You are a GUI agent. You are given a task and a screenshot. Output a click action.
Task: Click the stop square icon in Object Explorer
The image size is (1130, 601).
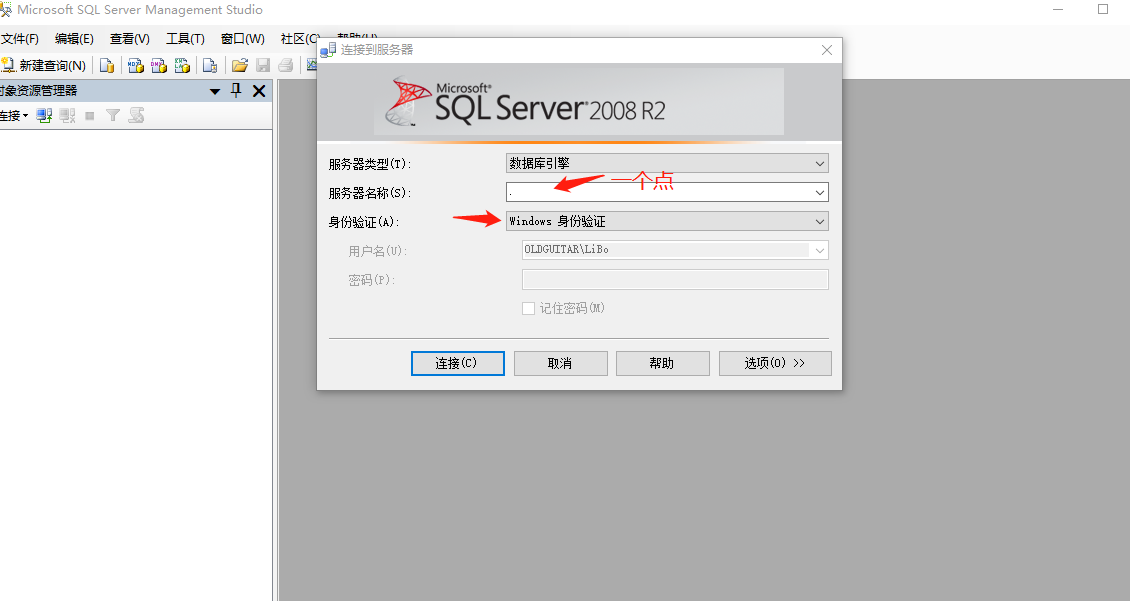click(90, 115)
